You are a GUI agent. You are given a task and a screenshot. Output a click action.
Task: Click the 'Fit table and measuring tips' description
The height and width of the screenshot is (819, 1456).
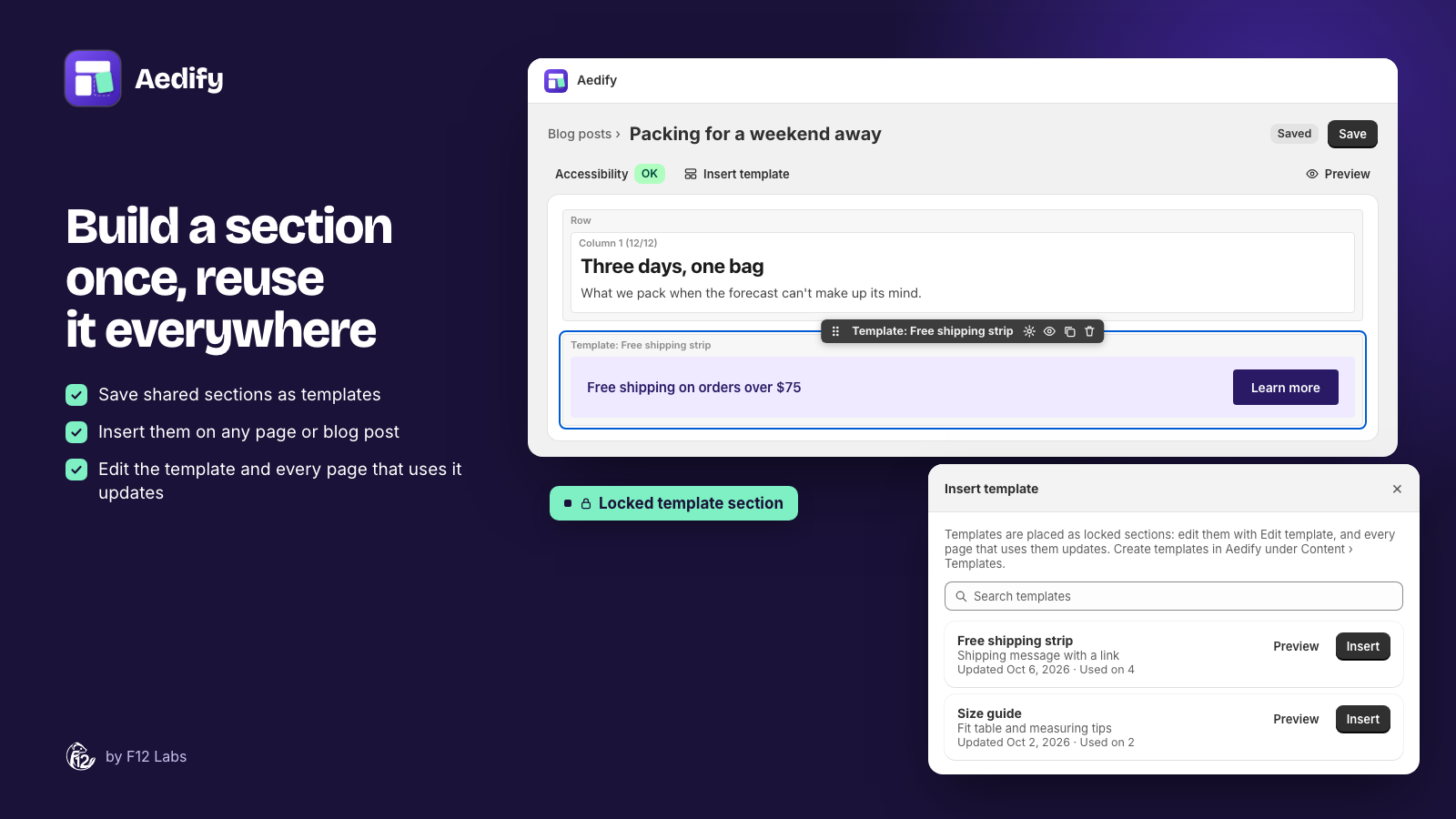[x=1035, y=728]
